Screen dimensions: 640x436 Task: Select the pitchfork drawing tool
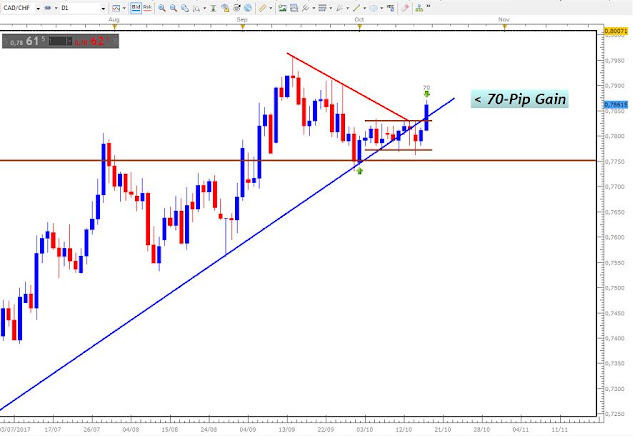[x=305, y=8]
